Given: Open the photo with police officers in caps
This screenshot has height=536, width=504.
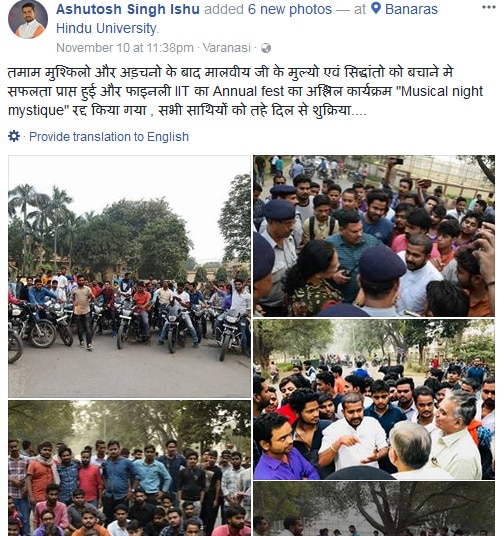Looking at the screenshot, I should click(374, 236).
